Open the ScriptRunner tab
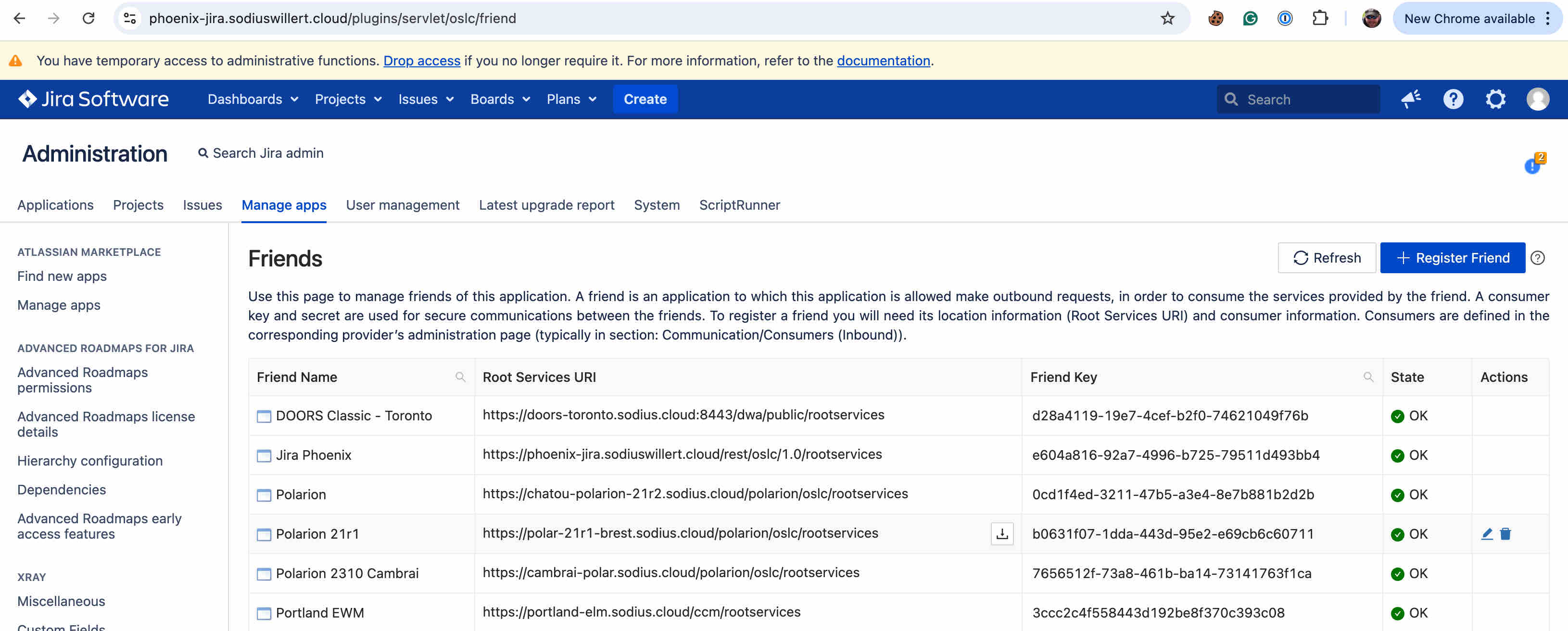The width and height of the screenshot is (1568, 631). pyautogui.click(x=739, y=205)
